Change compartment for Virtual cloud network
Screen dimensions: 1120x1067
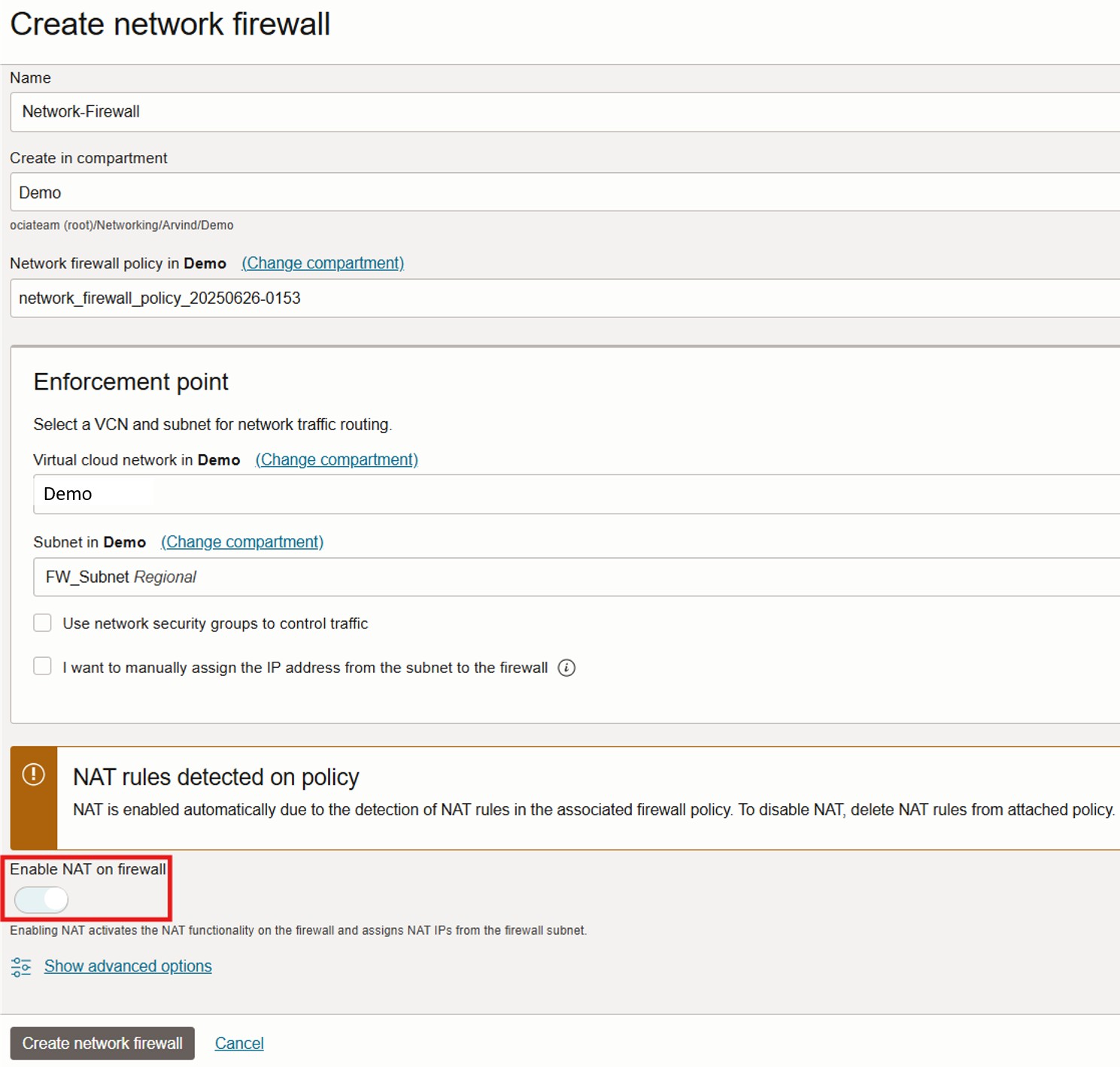pyautogui.click(x=336, y=459)
